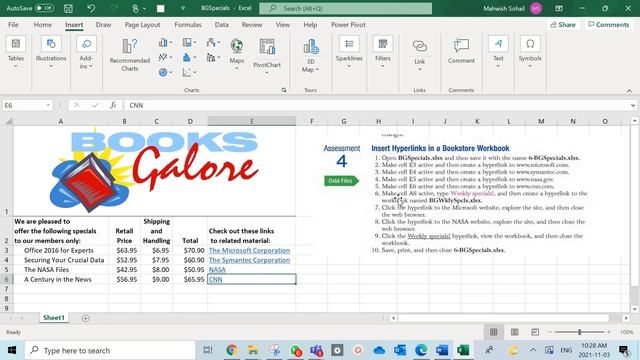Screen dimensions: 640x360
Task: Open The Symantec Corporation hyperlink
Action: click(249, 260)
